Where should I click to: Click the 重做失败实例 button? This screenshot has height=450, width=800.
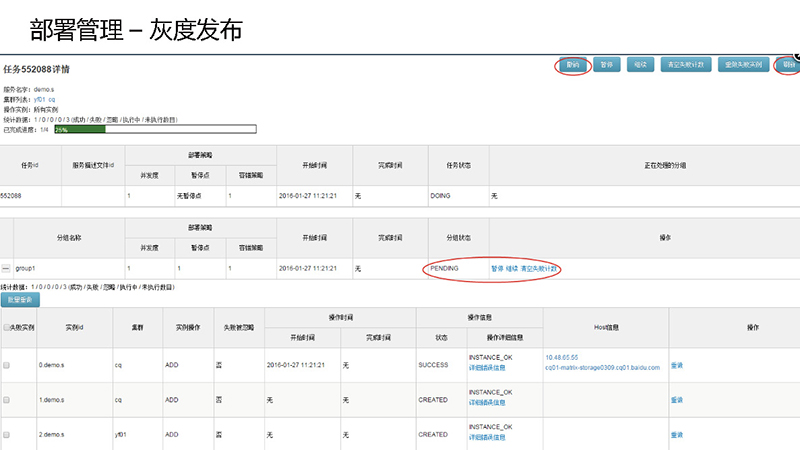pyautogui.click(x=743, y=65)
